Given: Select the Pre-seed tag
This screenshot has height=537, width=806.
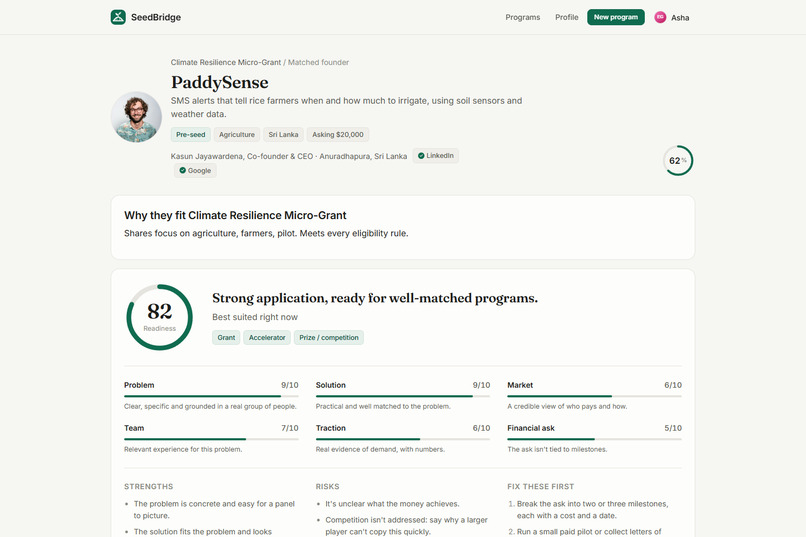Looking at the screenshot, I should (190, 135).
